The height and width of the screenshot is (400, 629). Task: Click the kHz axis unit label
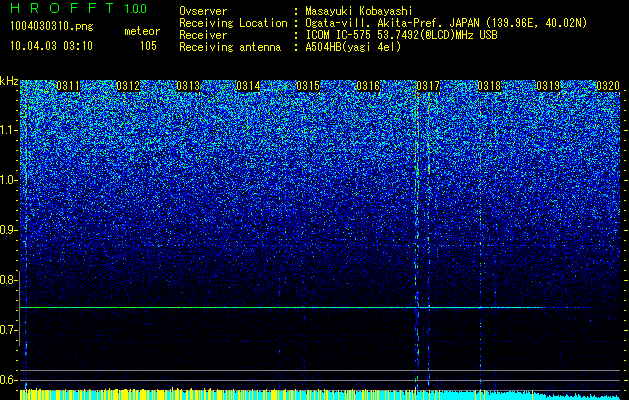point(9,81)
